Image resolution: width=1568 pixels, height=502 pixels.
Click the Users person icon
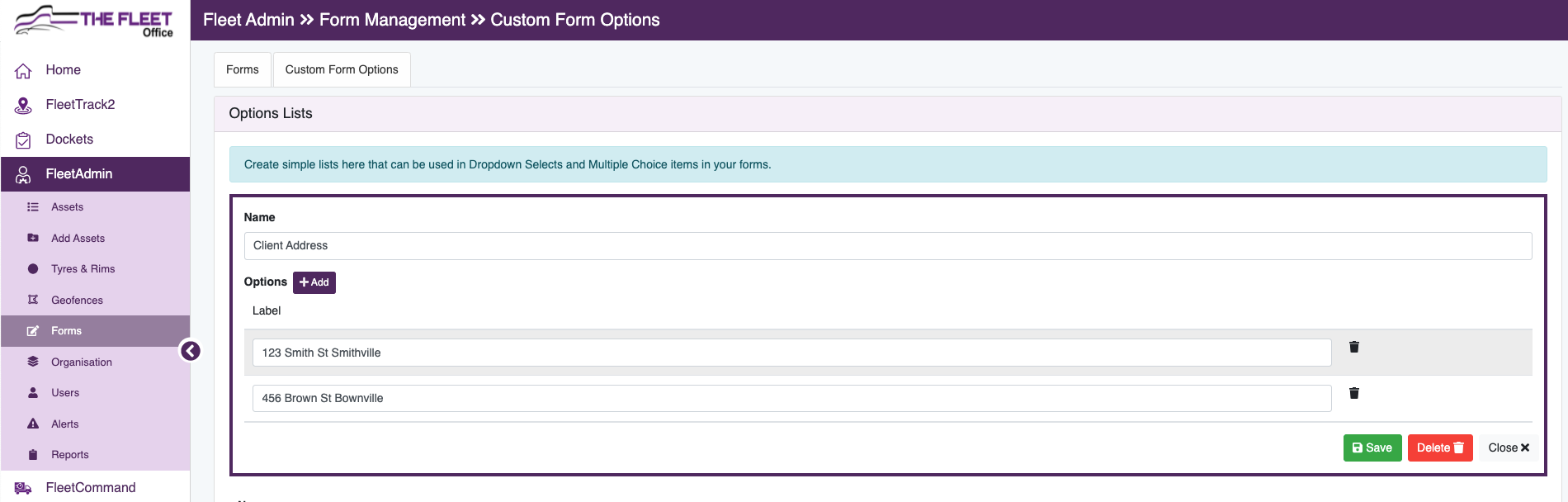point(33,392)
